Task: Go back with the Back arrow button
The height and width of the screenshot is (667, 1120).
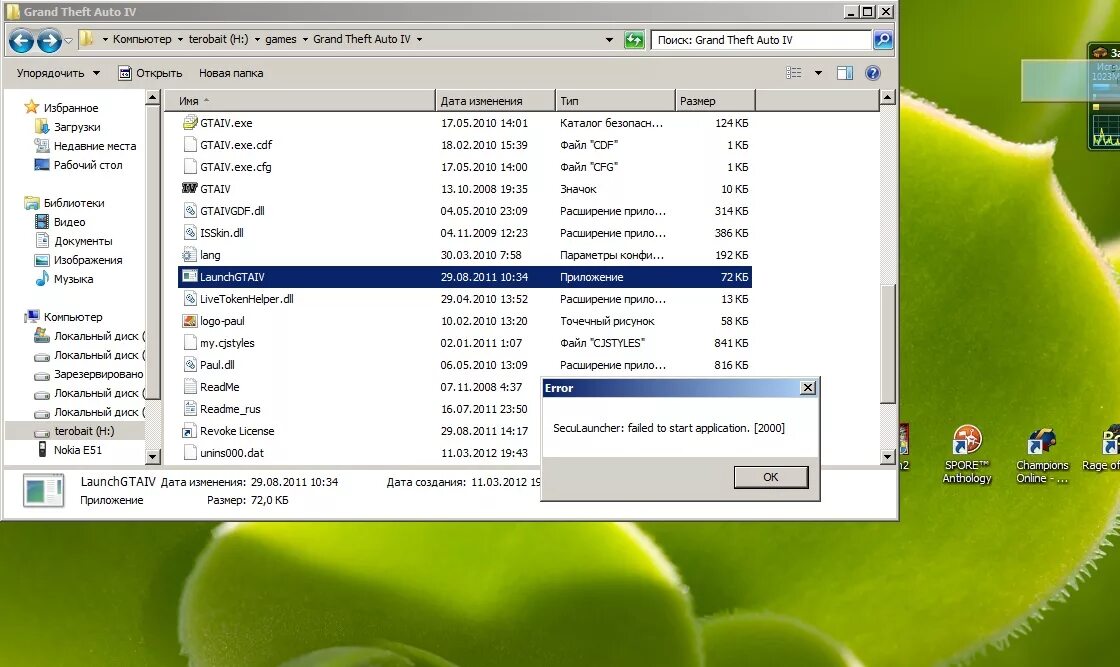Action: pyautogui.click(x=21, y=41)
